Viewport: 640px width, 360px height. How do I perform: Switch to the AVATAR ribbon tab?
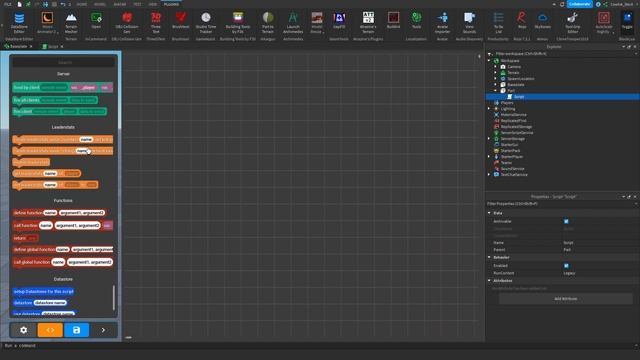click(x=120, y=4)
